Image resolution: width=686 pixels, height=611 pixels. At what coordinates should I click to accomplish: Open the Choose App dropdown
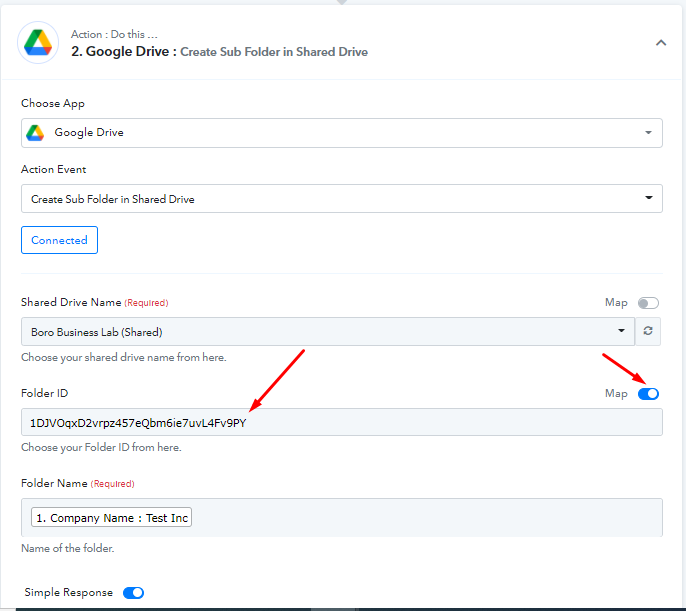342,133
